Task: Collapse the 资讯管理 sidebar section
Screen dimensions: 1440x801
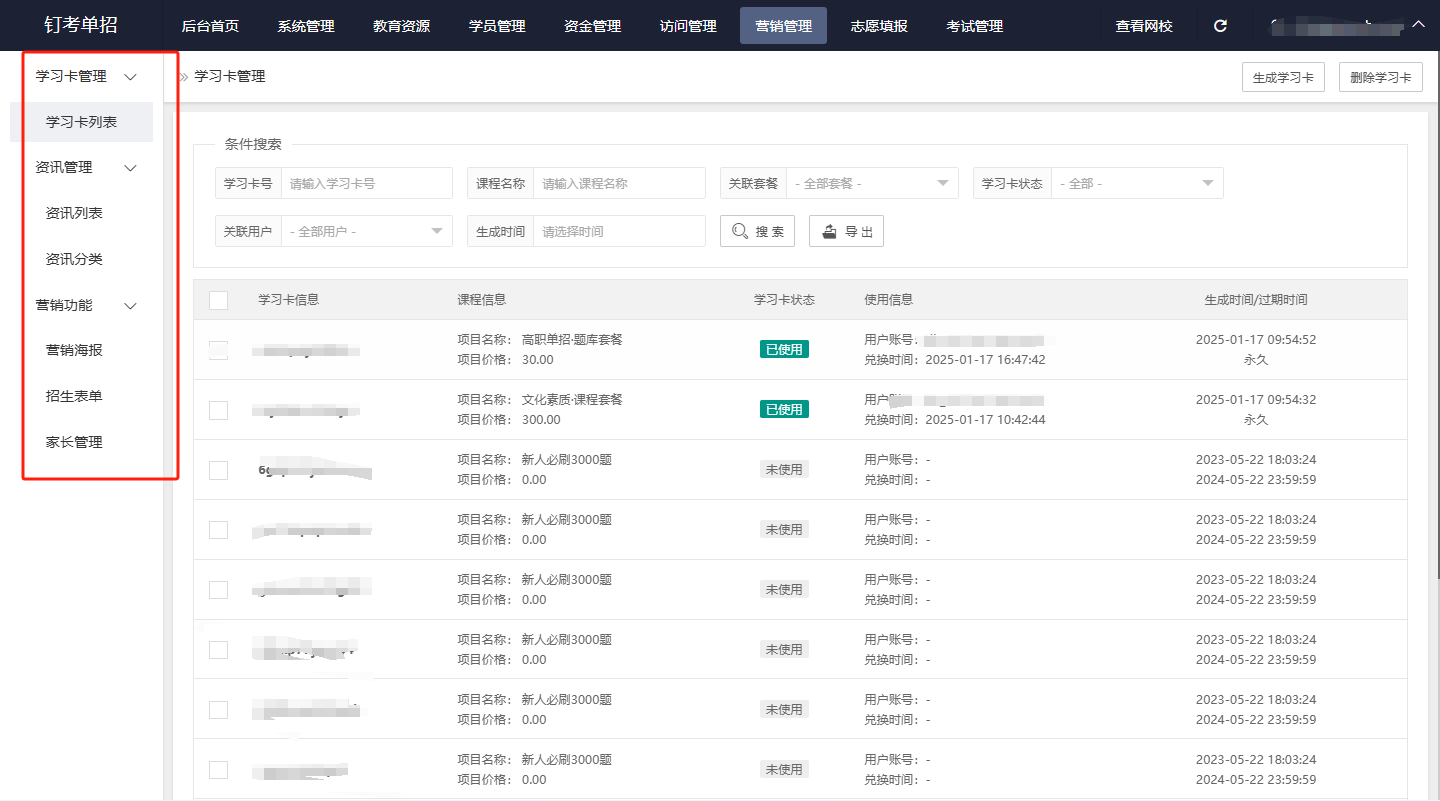Action: 130,167
